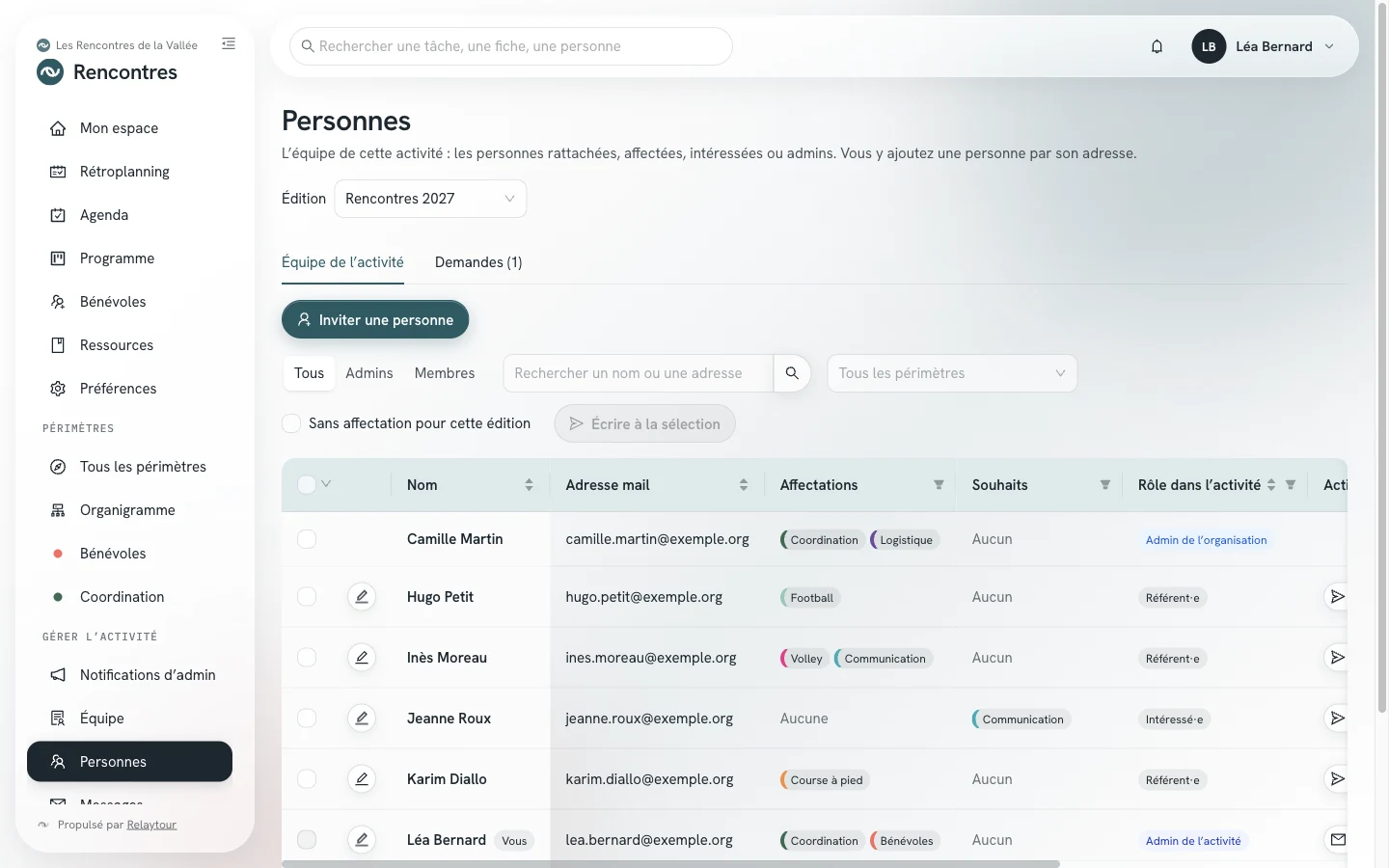Select Karim Diallo row checkbox
Image resolution: width=1389 pixels, height=868 pixels.
pyautogui.click(x=307, y=779)
